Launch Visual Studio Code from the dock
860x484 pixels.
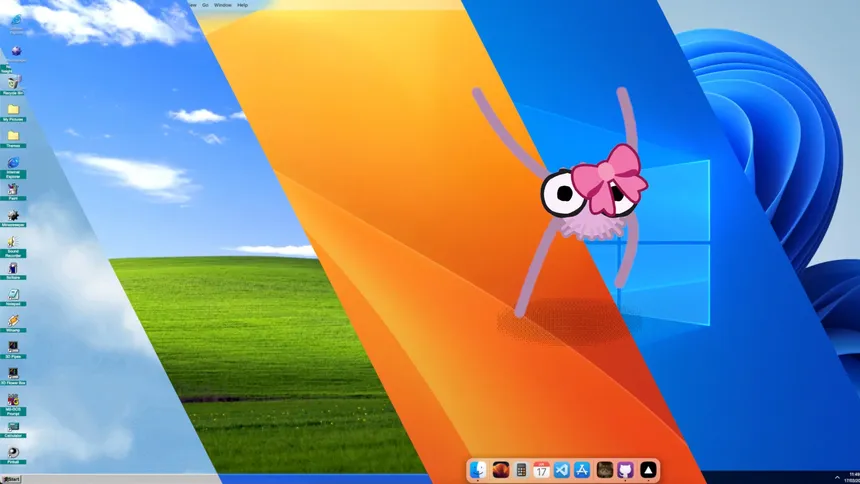pyautogui.click(x=561, y=469)
